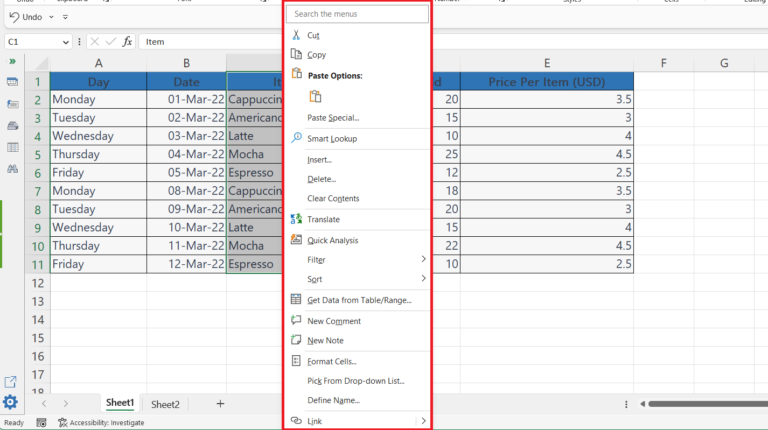Image resolution: width=768 pixels, height=430 pixels.
Task: Open Quick Analysis from the context menu
Action: pyautogui.click(x=332, y=240)
